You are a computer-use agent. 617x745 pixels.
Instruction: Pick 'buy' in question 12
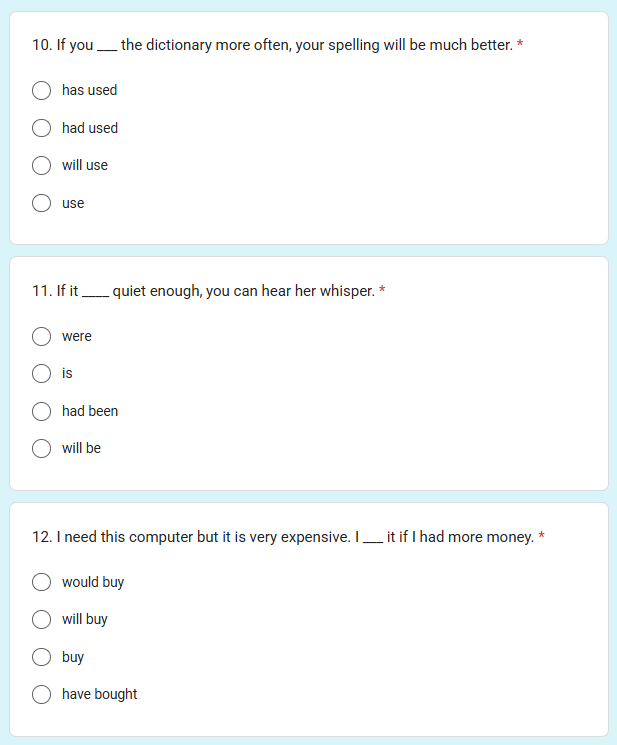pyautogui.click(x=41, y=657)
